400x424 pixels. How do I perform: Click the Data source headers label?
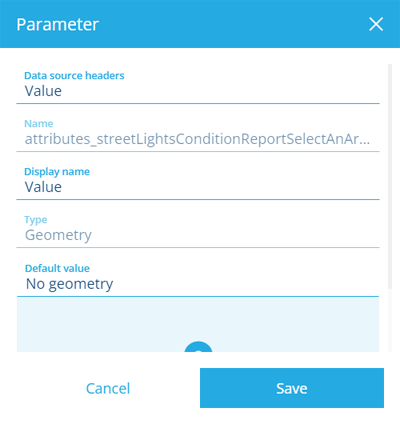(74, 76)
